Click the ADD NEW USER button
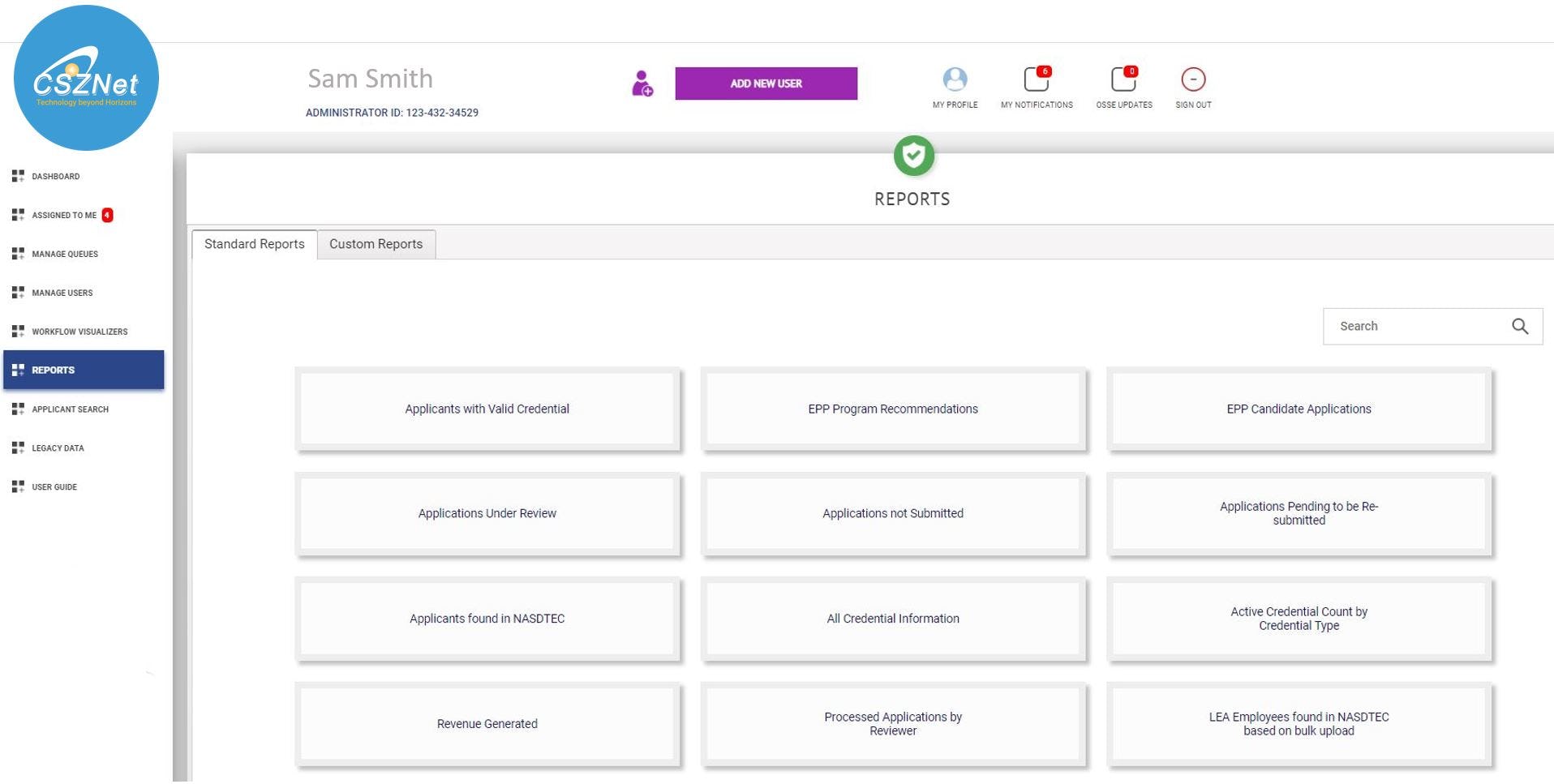Image resolution: width=1554 pixels, height=784 pixels. coord(766,84)
